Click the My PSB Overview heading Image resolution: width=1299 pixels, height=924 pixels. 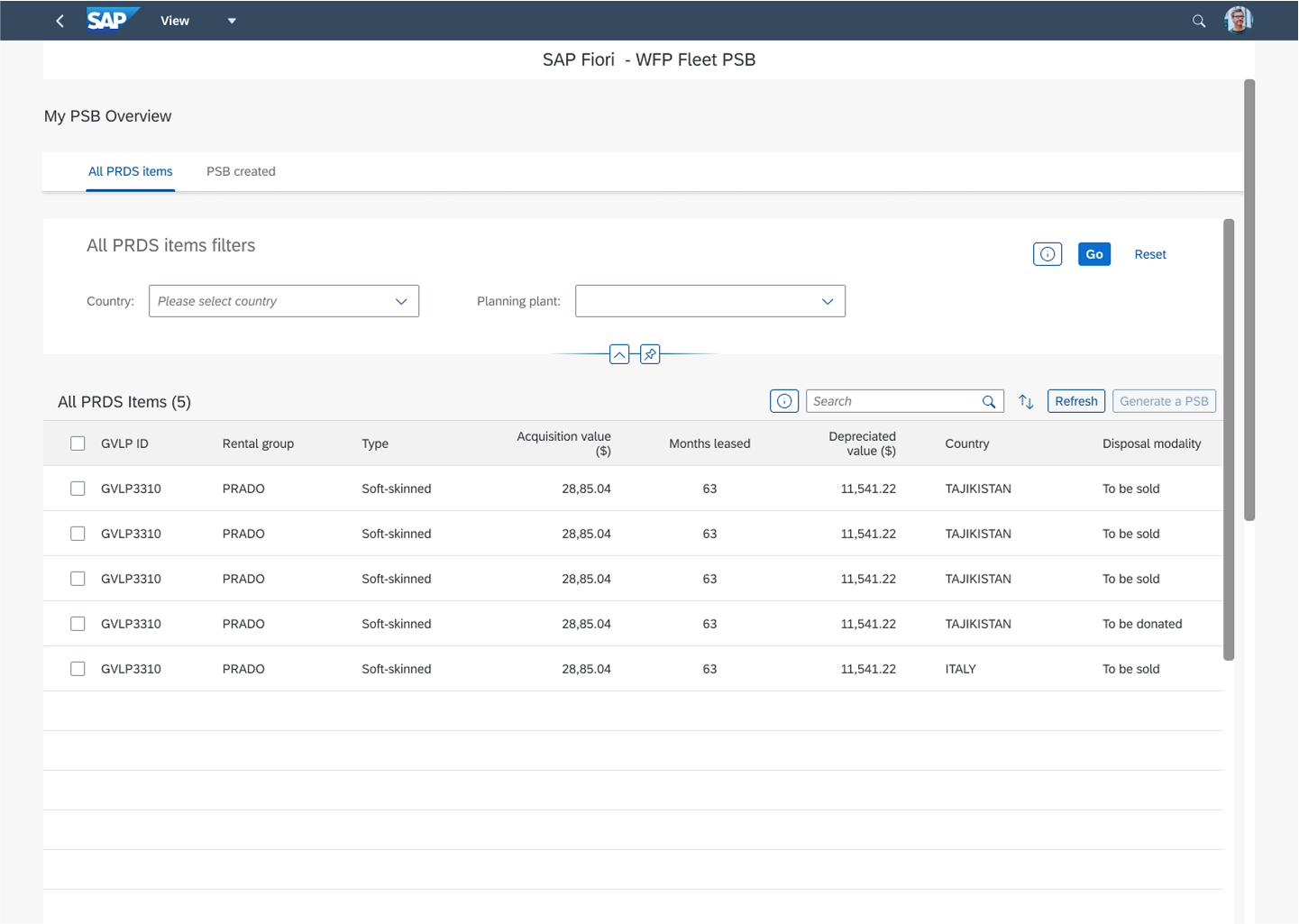[108, 116]
